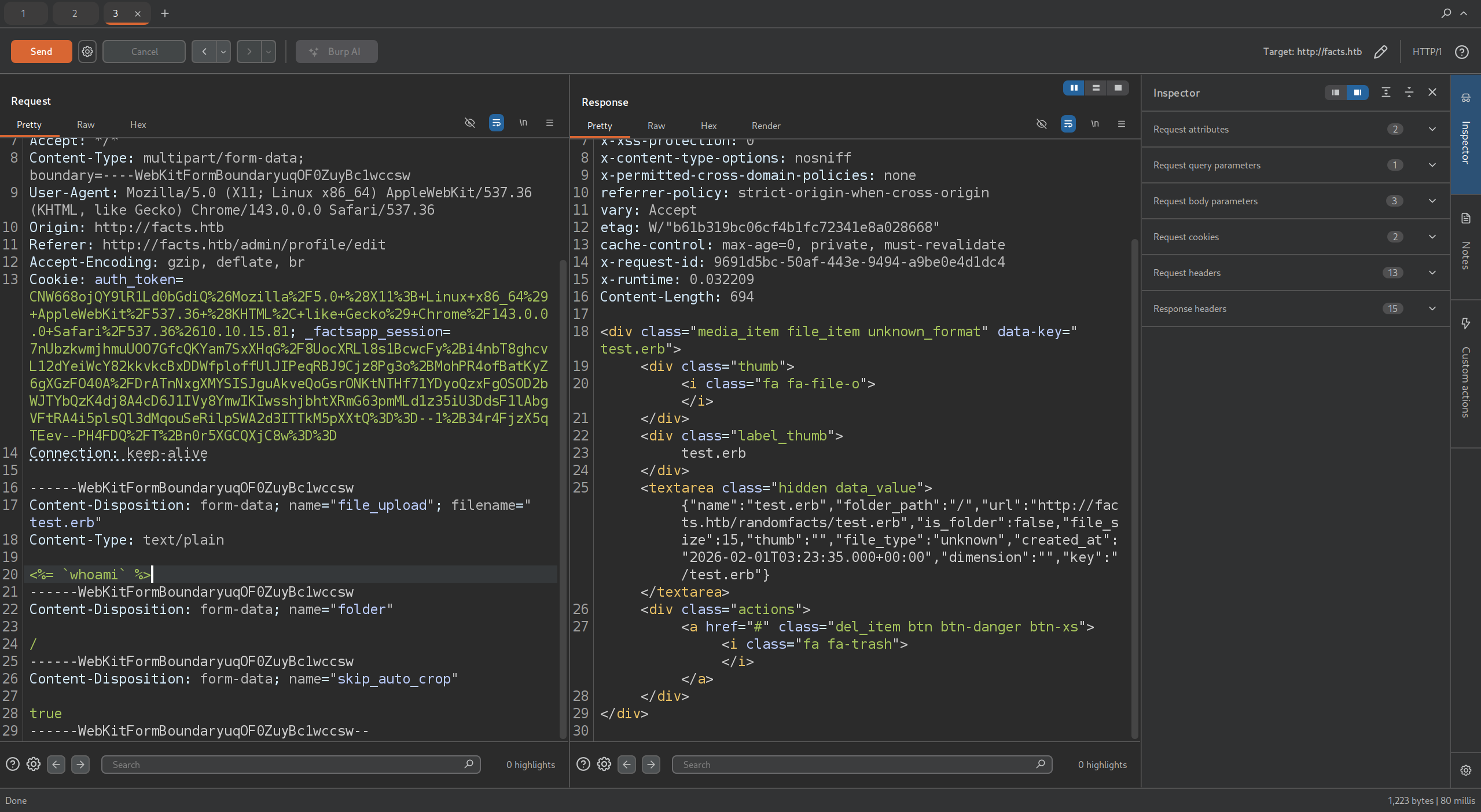This screenshot has width=1481, height=812.
Task: Go to next response search match arrow
Action: (x=651, y=765)
